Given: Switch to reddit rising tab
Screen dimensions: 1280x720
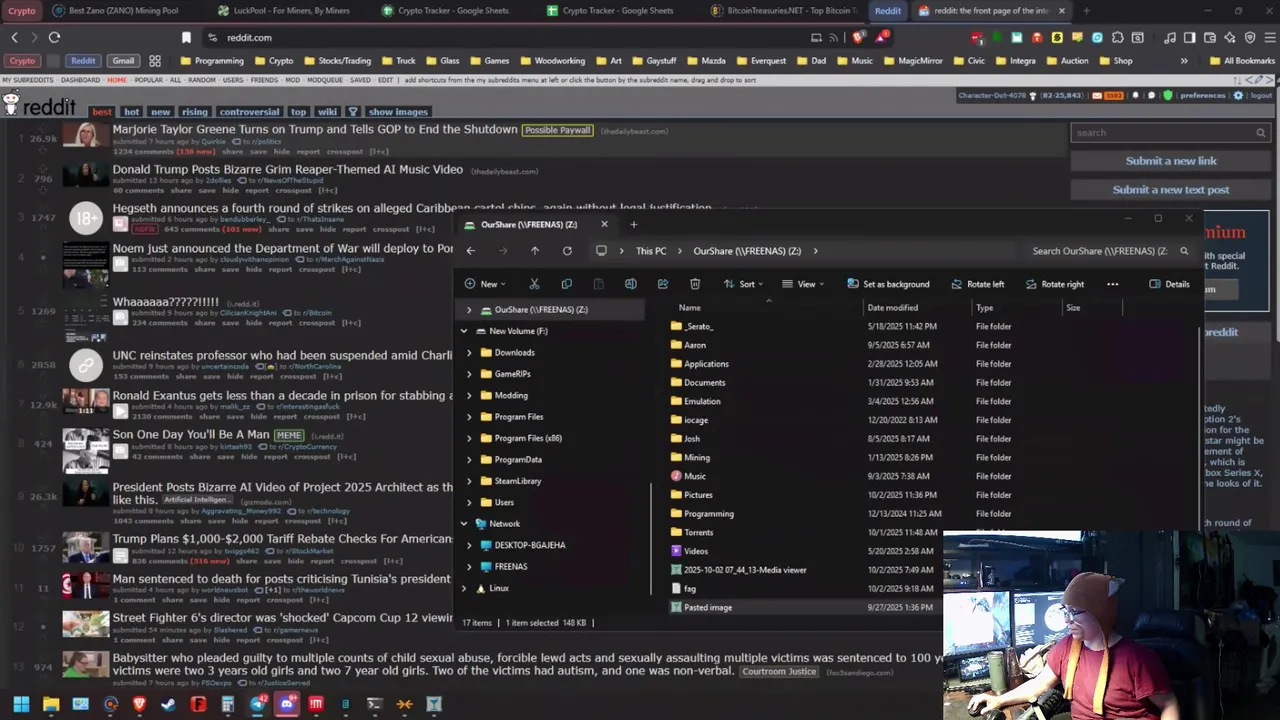Looking at the screenshot, I should coord(194,112).
